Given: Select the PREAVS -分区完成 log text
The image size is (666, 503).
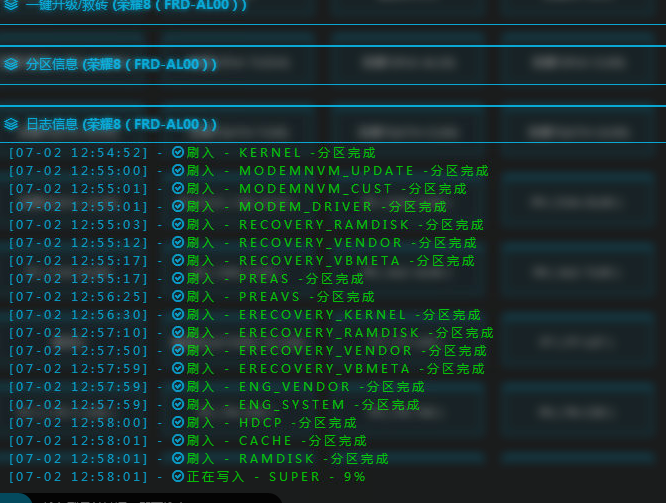Looking at the screenshot, I should pos(307,297).
